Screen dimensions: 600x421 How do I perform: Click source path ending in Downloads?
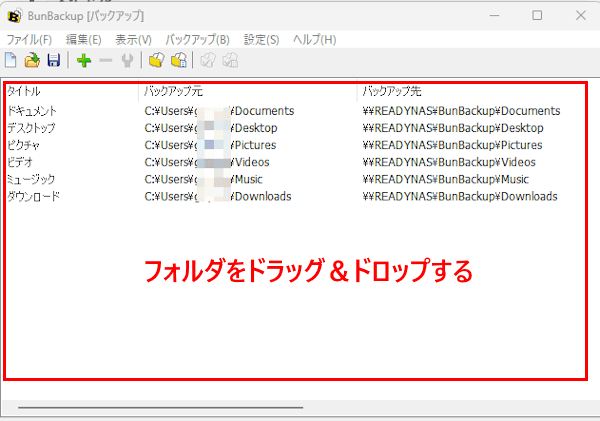pyautogui.click(x=218, y=196)
